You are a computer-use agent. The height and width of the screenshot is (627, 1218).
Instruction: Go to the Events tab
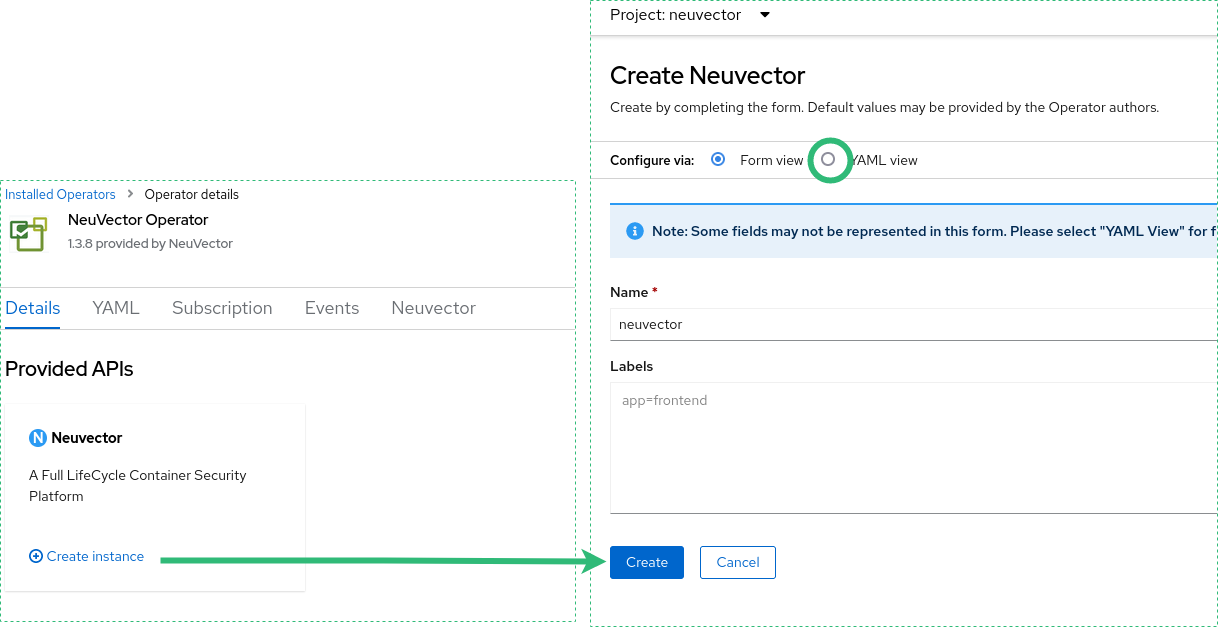[x=332, y=308]
